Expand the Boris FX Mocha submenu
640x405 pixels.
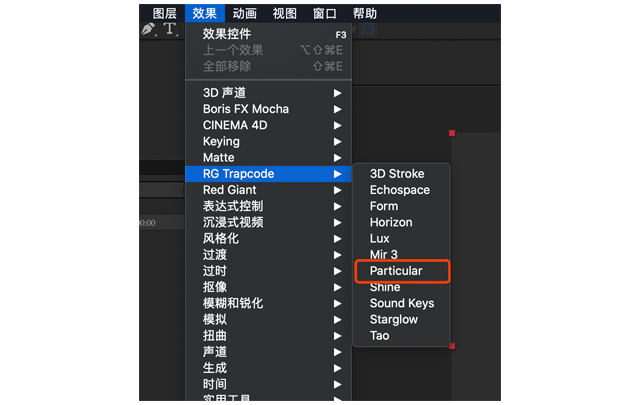(x=268, y=109)
